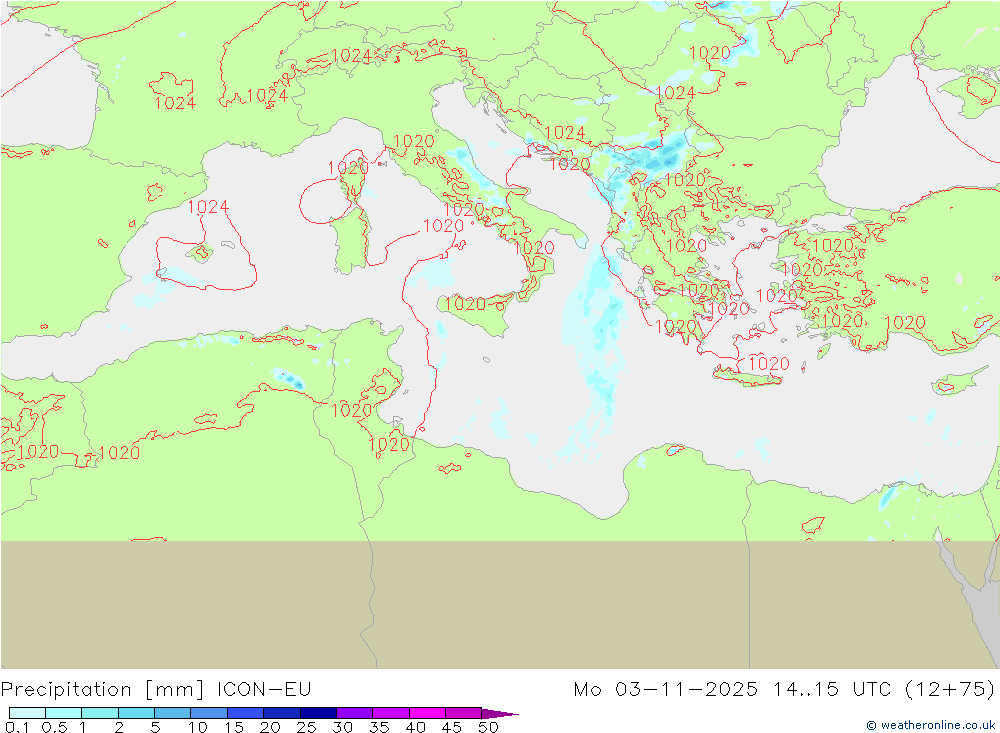This screenshot has height=733, width=1000.
Task: Click the "30" legend scale label
Action: (x=342, y=727)
